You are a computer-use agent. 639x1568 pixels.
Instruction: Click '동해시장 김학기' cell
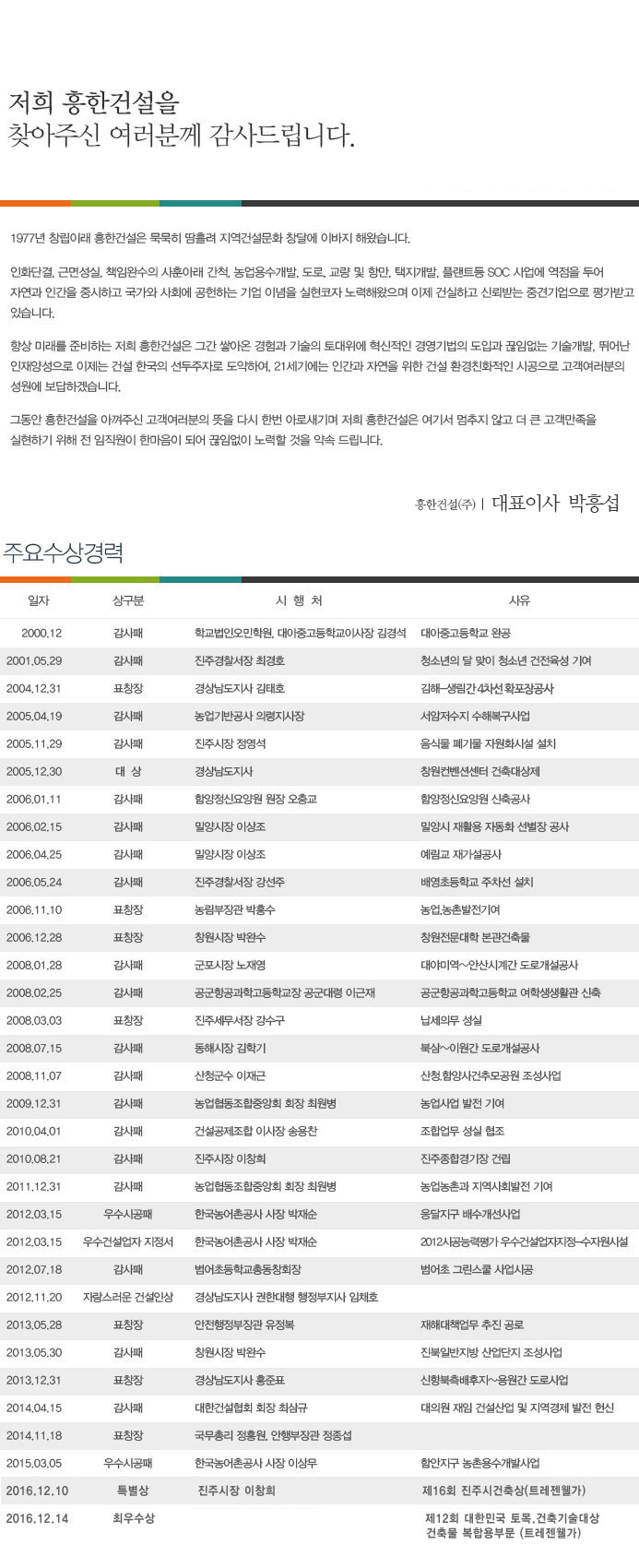click(x=230, y=1048)
